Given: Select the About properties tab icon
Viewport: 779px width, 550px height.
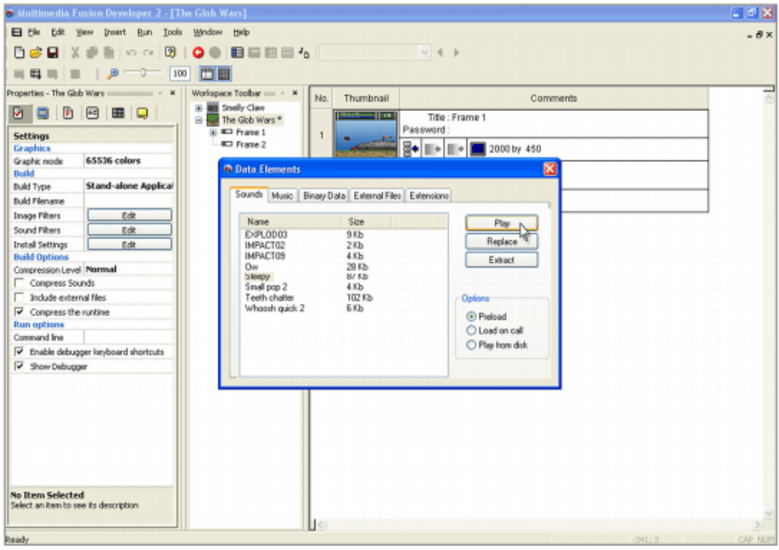Looking at the screenshot, I should tap(142, 113).
